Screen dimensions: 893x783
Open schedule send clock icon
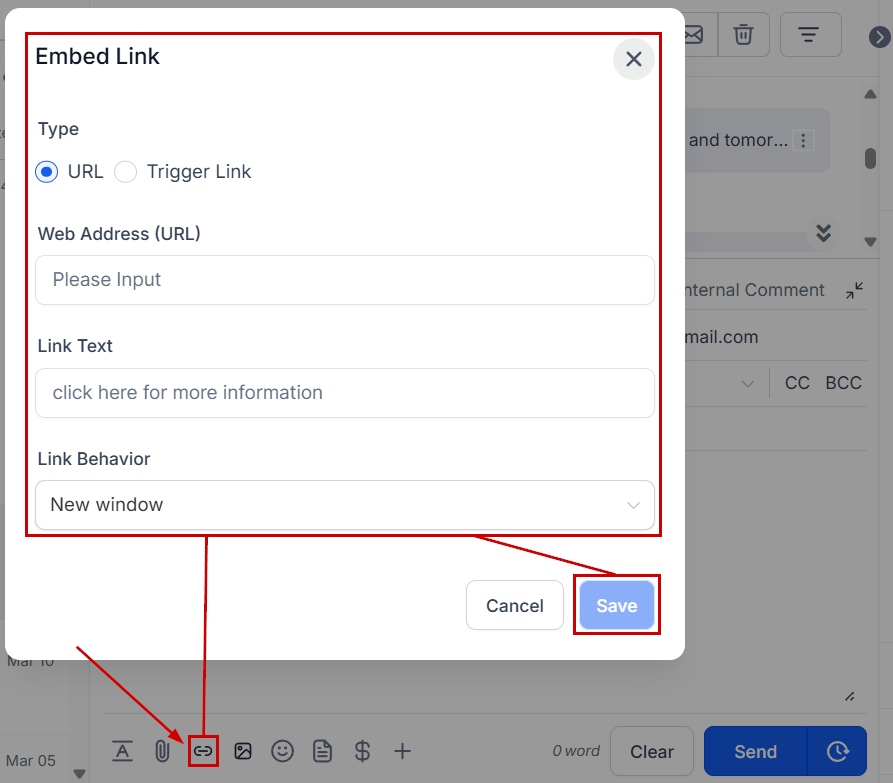coord(837,751)
